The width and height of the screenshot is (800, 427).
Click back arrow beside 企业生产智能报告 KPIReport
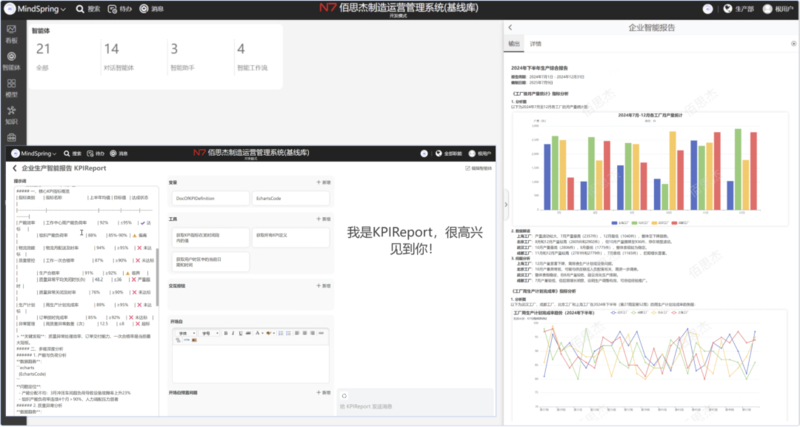13,169
